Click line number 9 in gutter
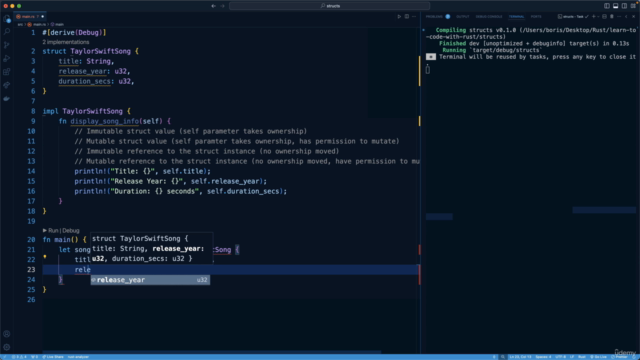The width and height of the screenshot is (640, 360). coord(33,121)
